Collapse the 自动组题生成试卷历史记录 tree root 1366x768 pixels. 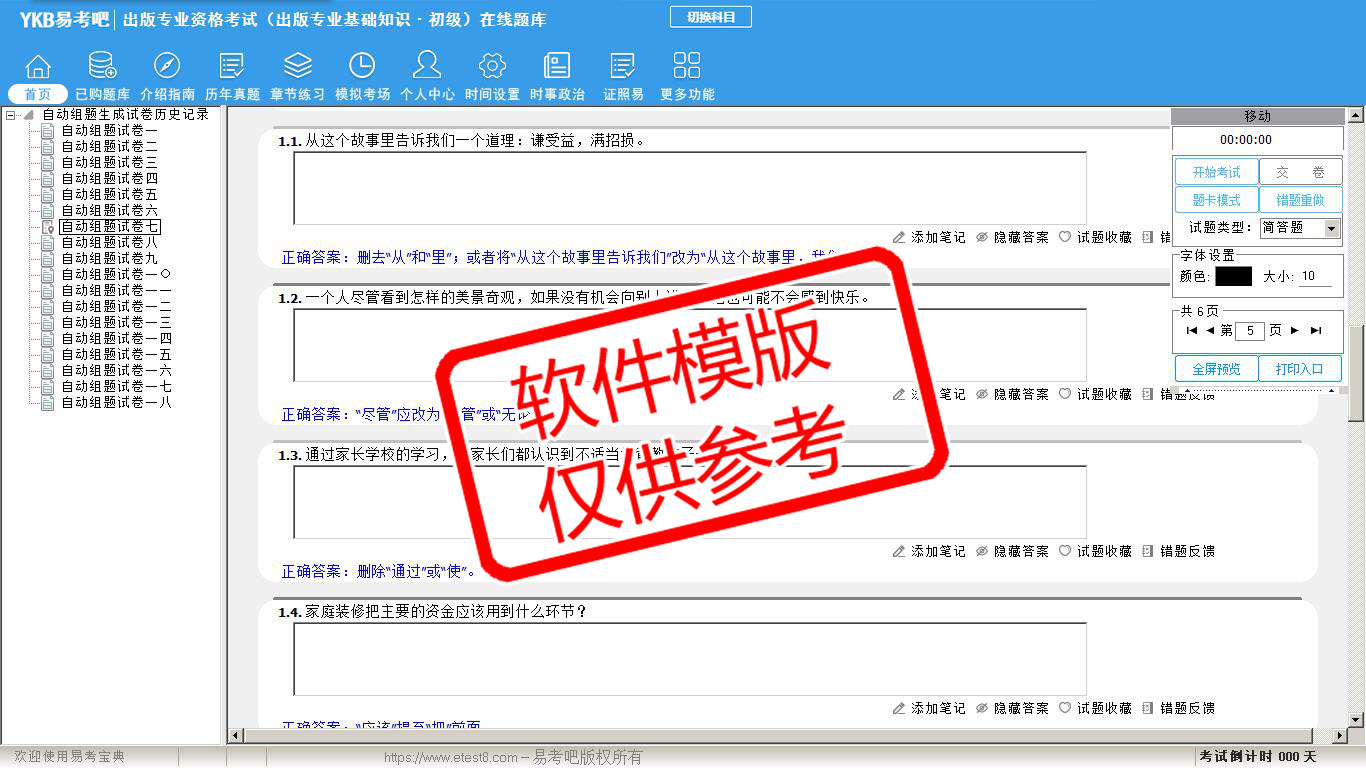coord(11,115)
